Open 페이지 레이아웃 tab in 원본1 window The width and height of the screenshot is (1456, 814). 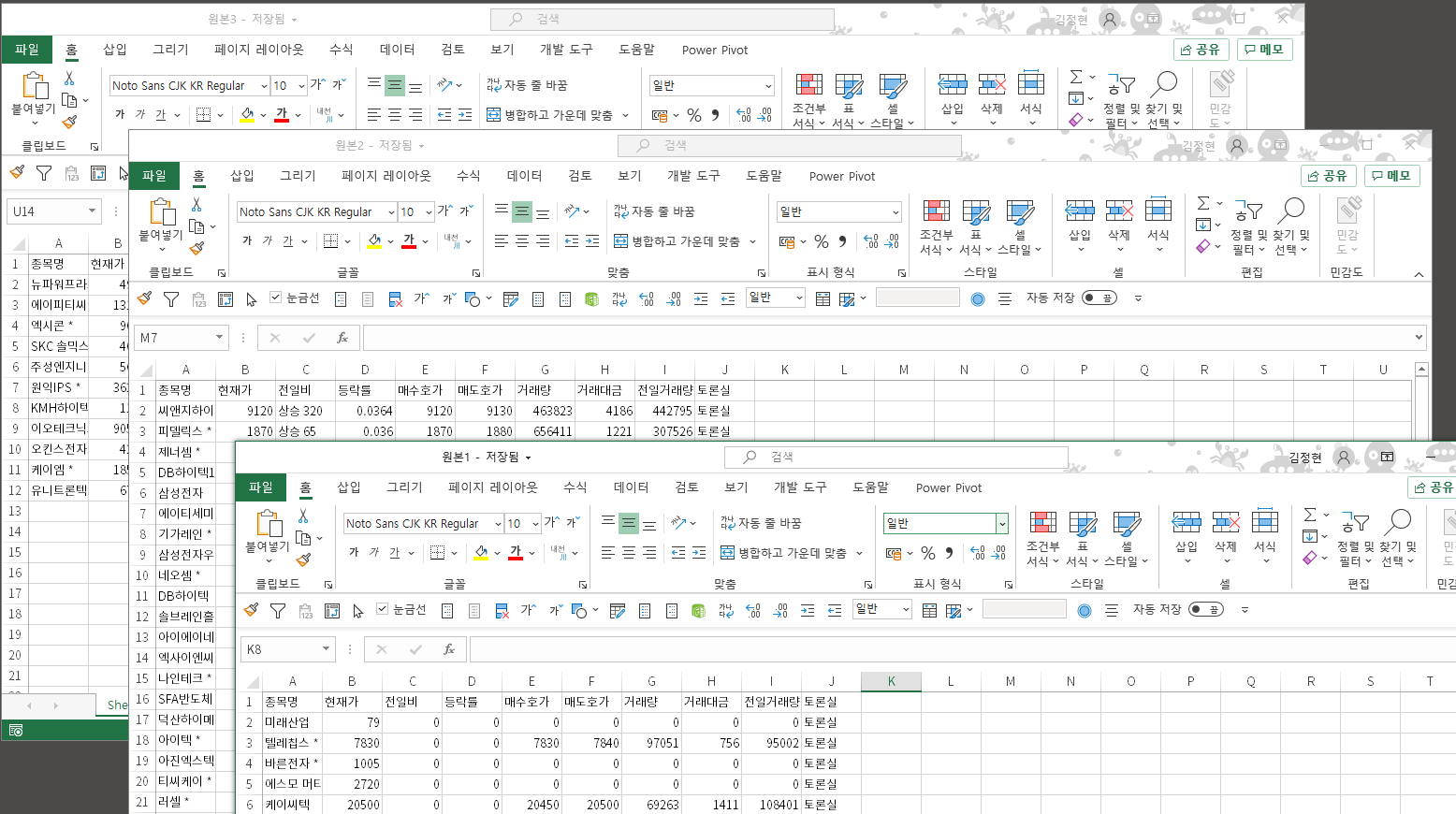[493, 487]
